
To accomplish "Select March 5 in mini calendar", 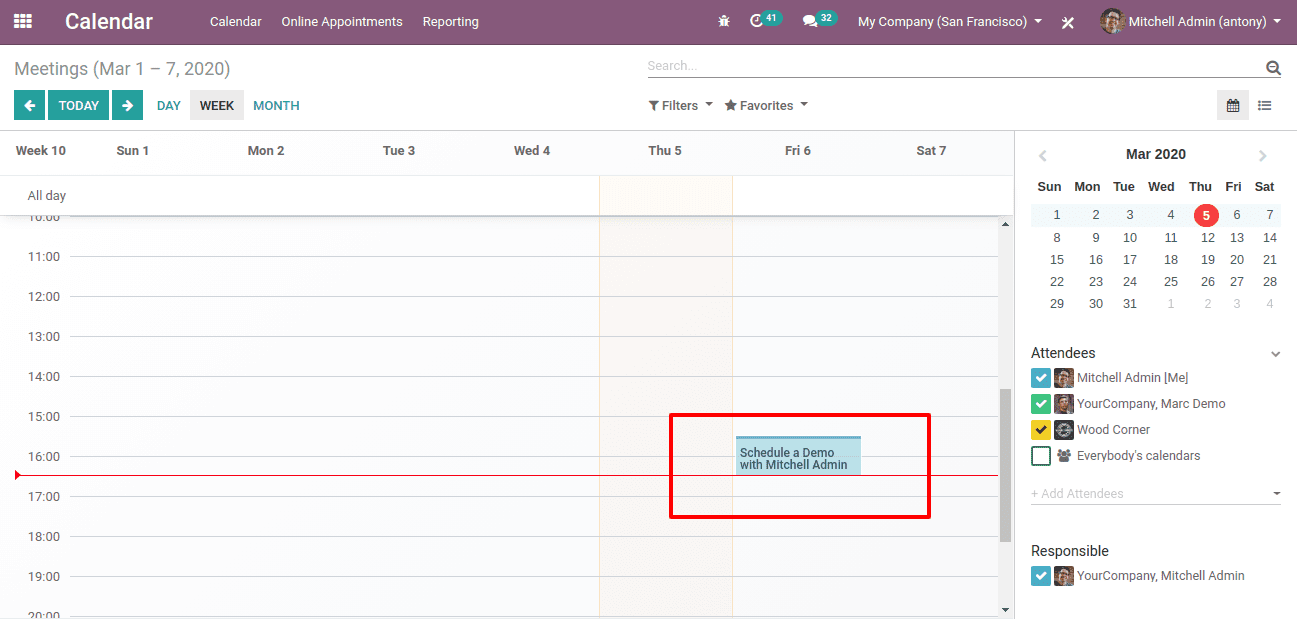I will [x=1206, y=215].
